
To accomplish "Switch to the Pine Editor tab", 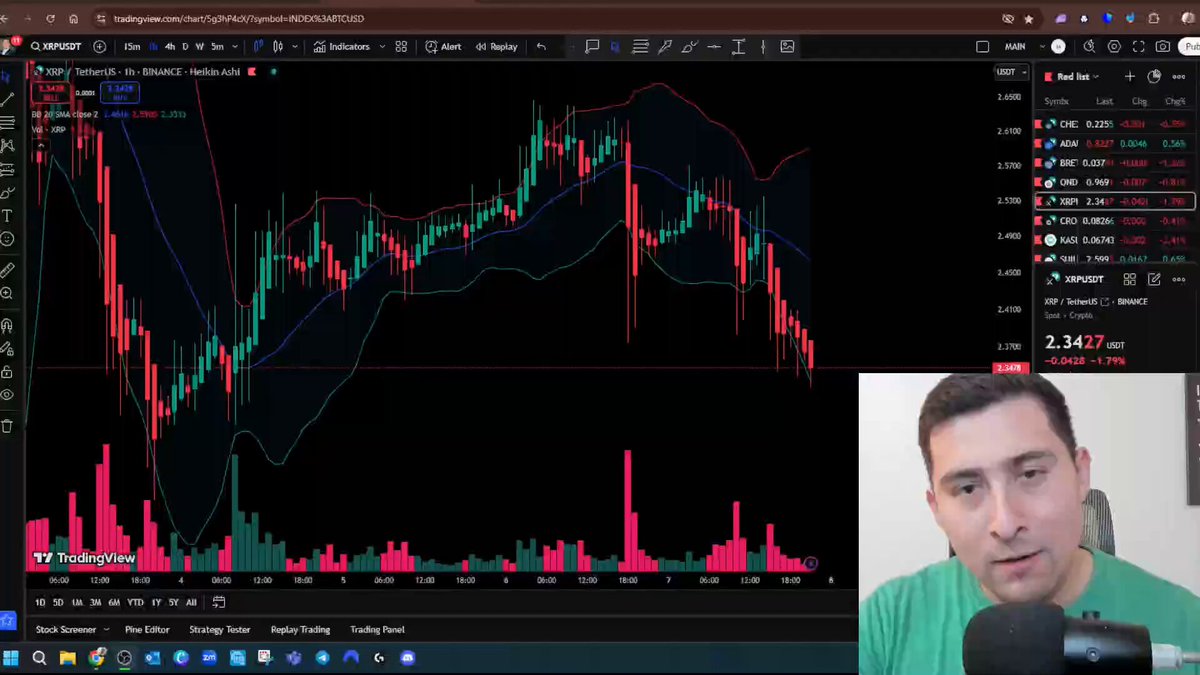I will tap(147, 629).
